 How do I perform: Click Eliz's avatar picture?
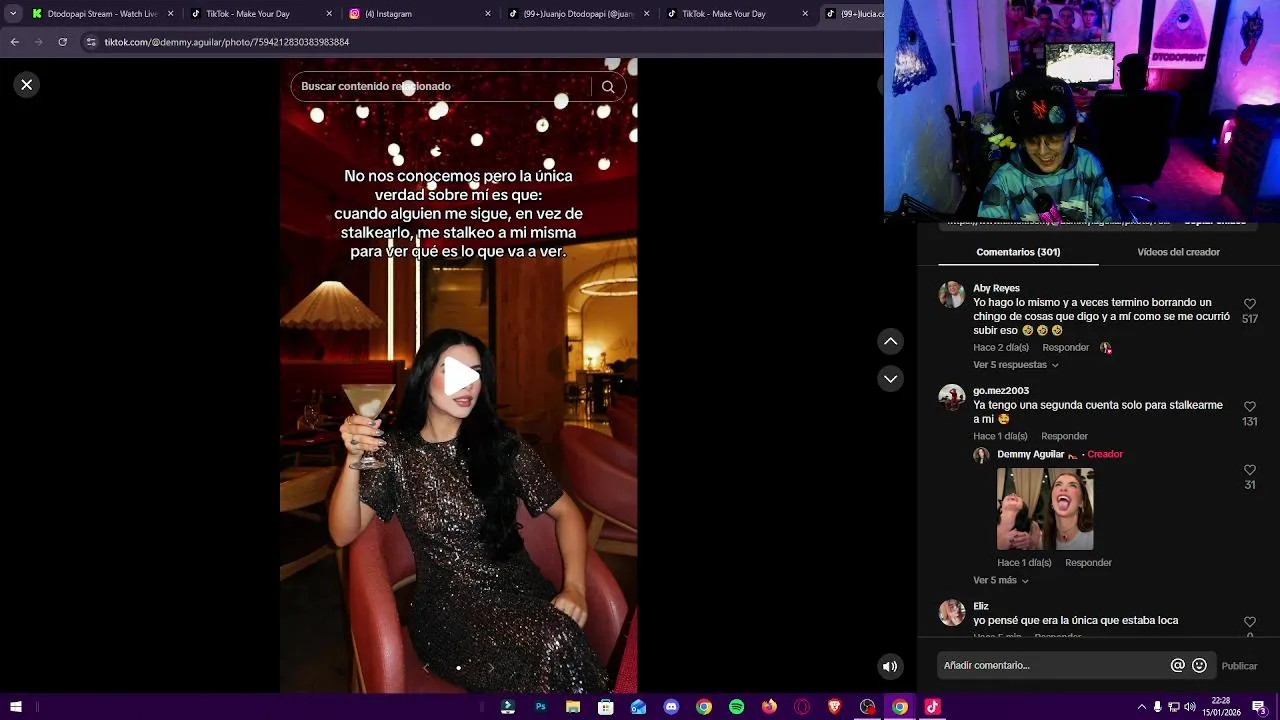click(952, 612)
